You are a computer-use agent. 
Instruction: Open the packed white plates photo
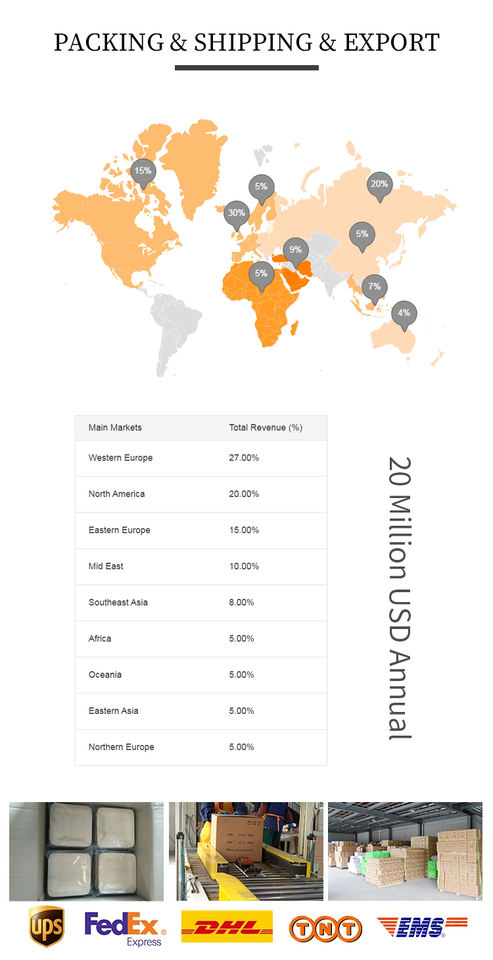tap(86, 851)
